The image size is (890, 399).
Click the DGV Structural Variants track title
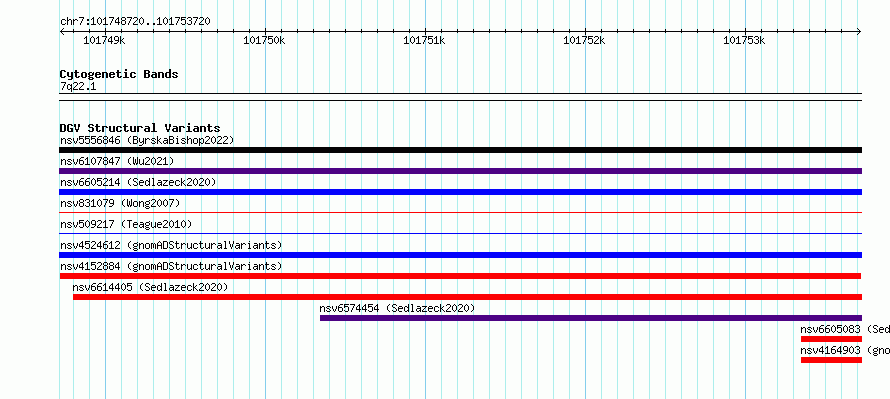[140, 128]
